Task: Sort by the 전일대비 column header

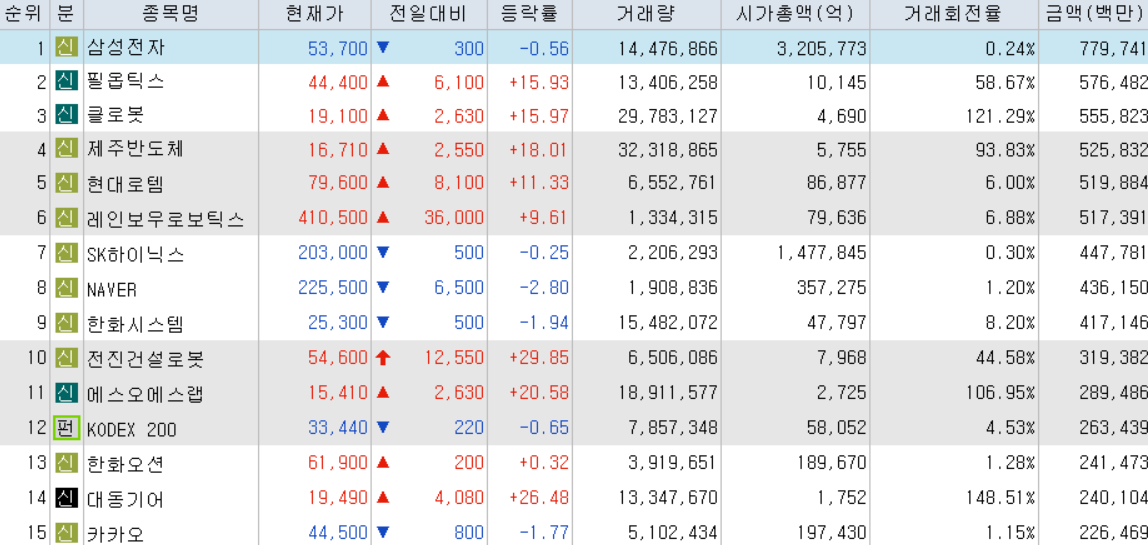Action: point(428,14)
